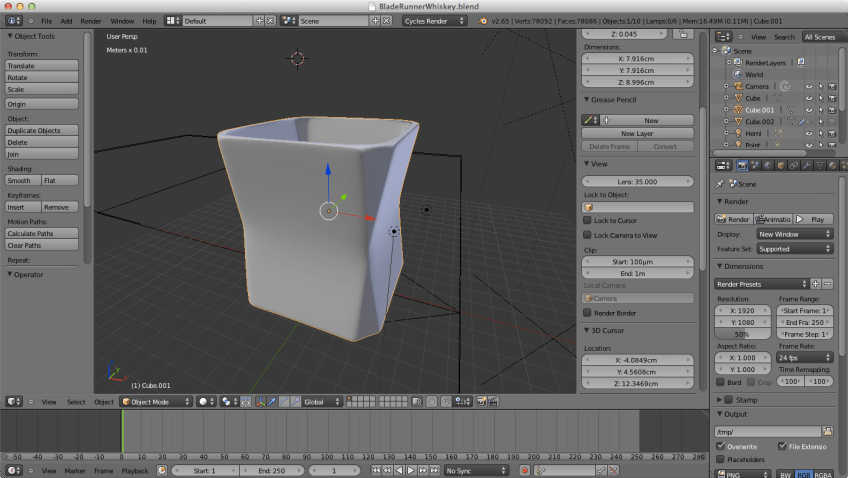The image size is (848, 478).
Task: Switch outliner to All Scenes view
Action: tap(822, 37)
